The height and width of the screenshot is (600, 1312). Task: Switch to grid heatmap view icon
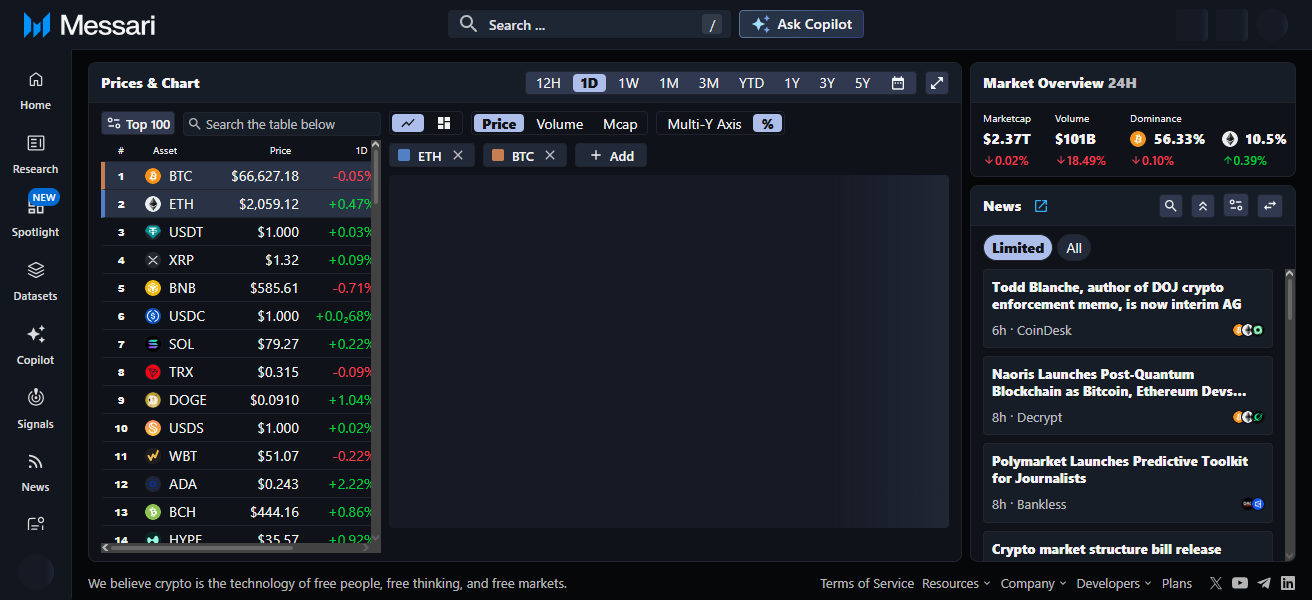pyautogui.click(x=444, y=123)
